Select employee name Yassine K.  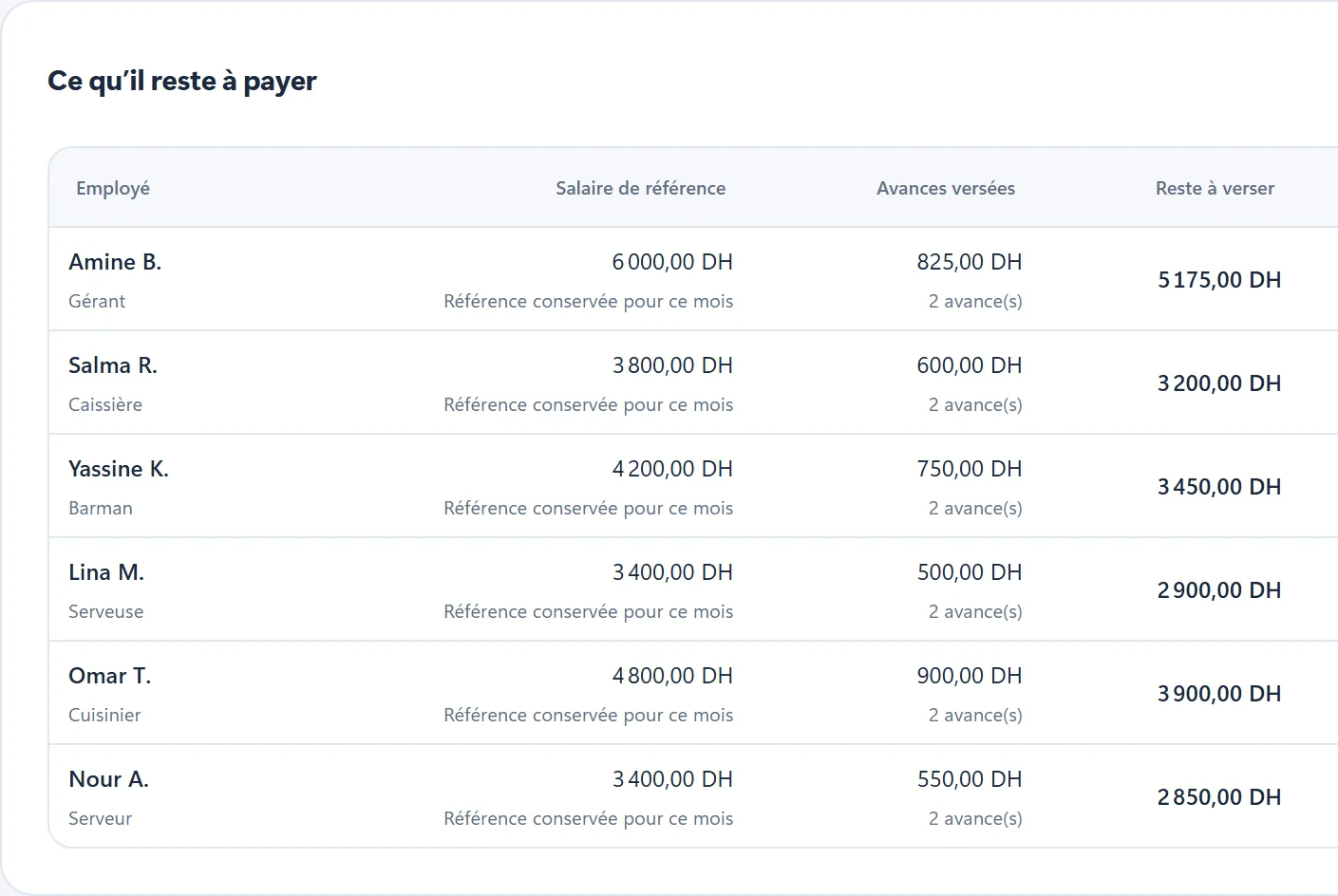[x=119, y=469]
